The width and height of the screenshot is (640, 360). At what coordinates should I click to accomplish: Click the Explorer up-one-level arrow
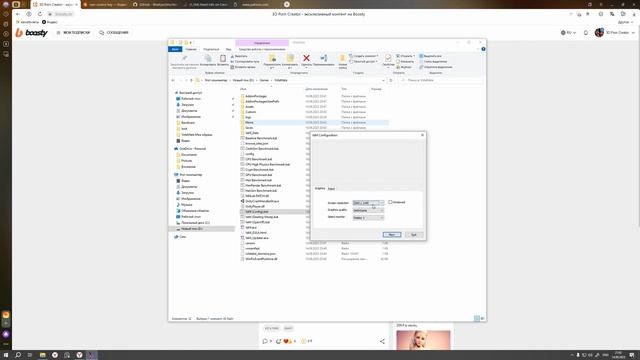coord(191,80)
